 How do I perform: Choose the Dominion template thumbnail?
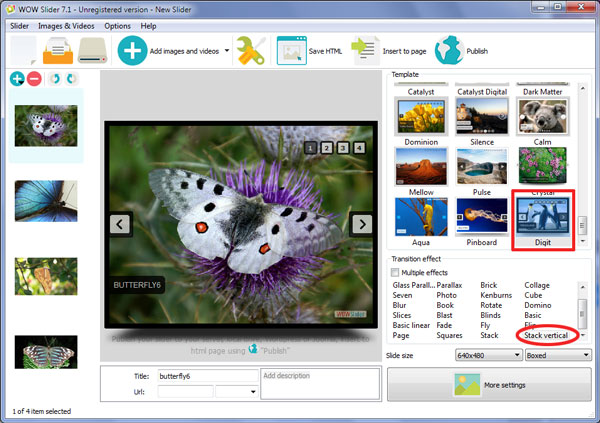(421, 116)
